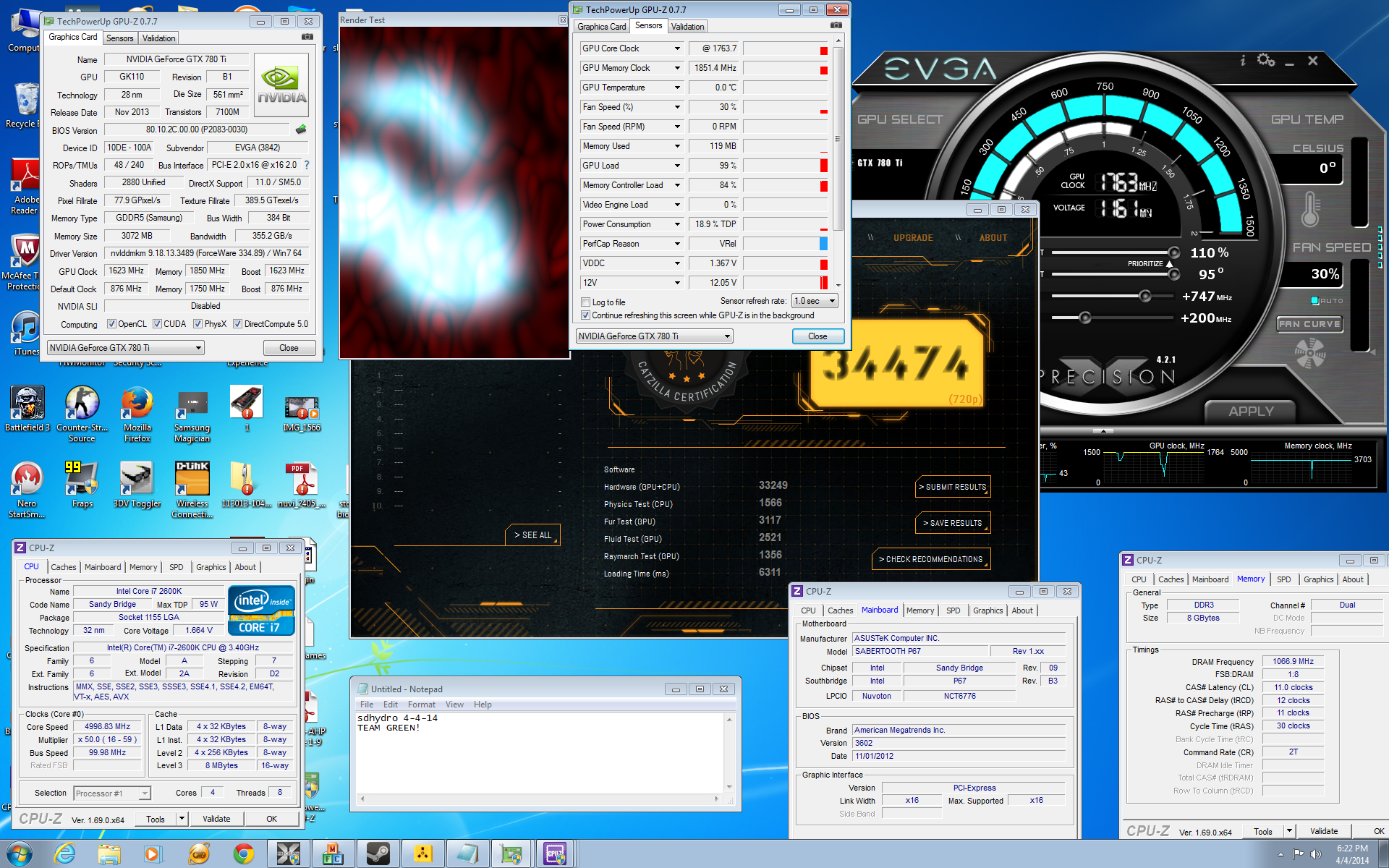Open the PerfCap Reason sensor dropdown

pos(677,244)
